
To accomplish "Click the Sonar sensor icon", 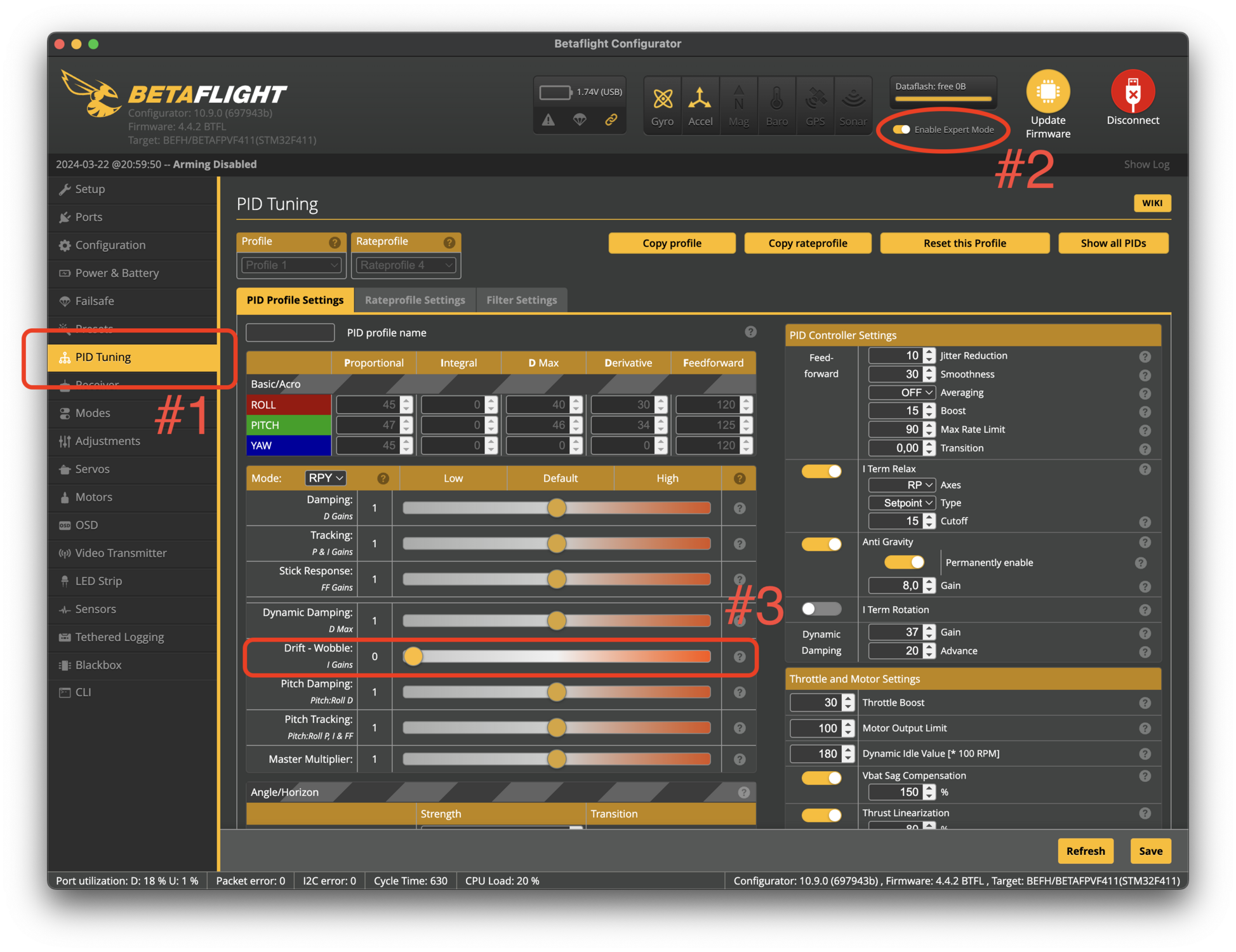I will click(853, 106).
